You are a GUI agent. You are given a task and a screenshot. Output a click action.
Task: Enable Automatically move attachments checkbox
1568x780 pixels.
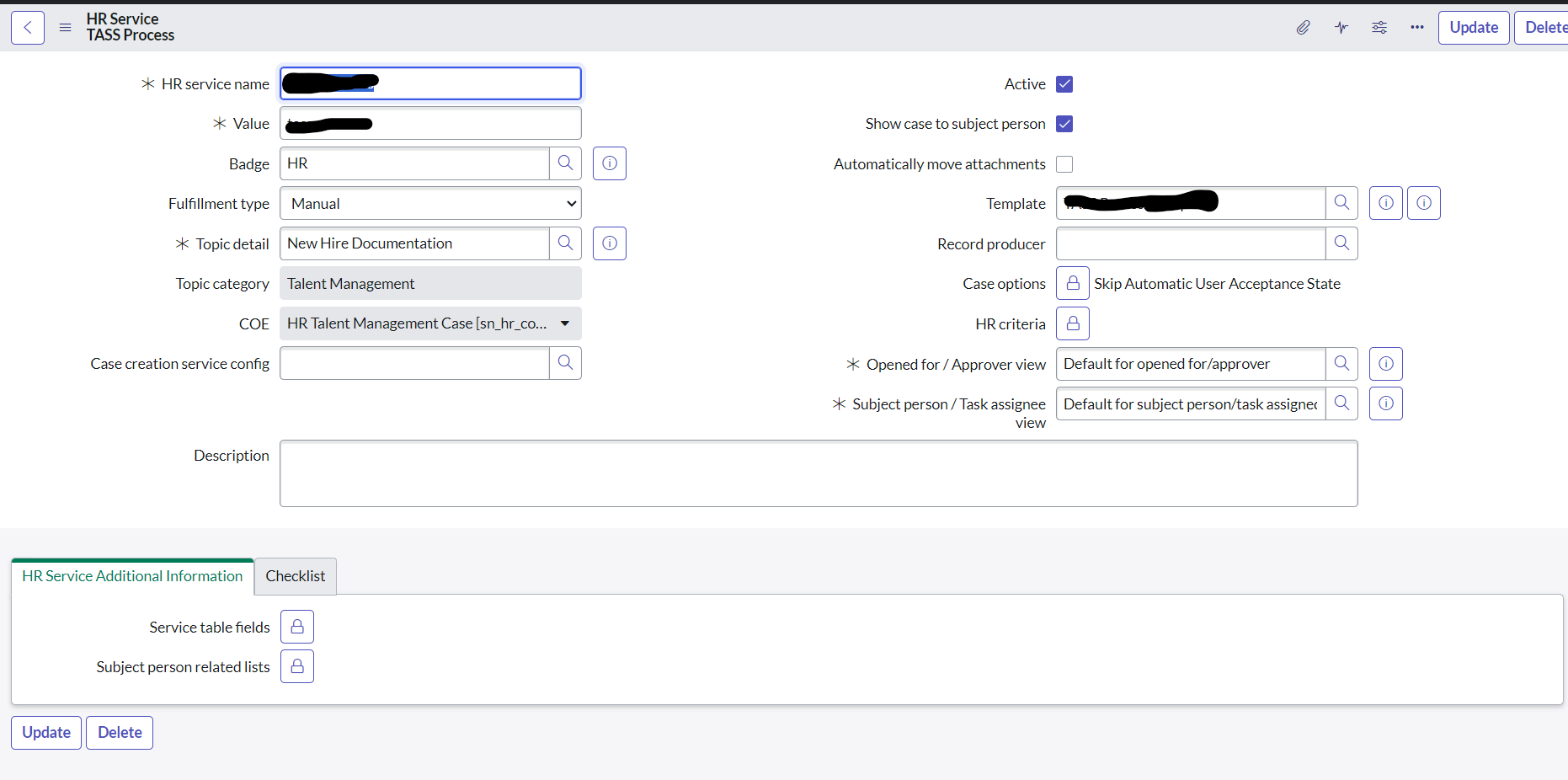click(1064, 164)
